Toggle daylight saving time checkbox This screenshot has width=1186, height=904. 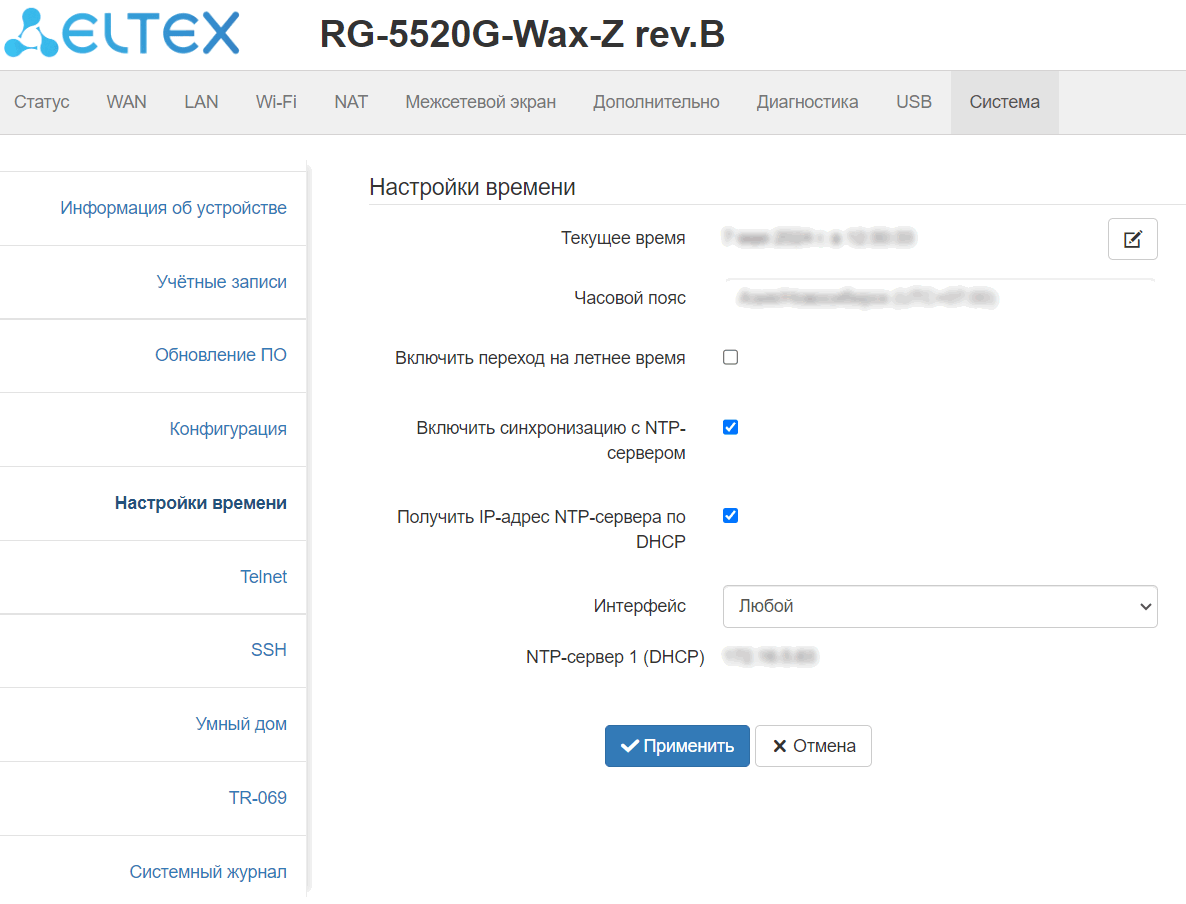731,357
